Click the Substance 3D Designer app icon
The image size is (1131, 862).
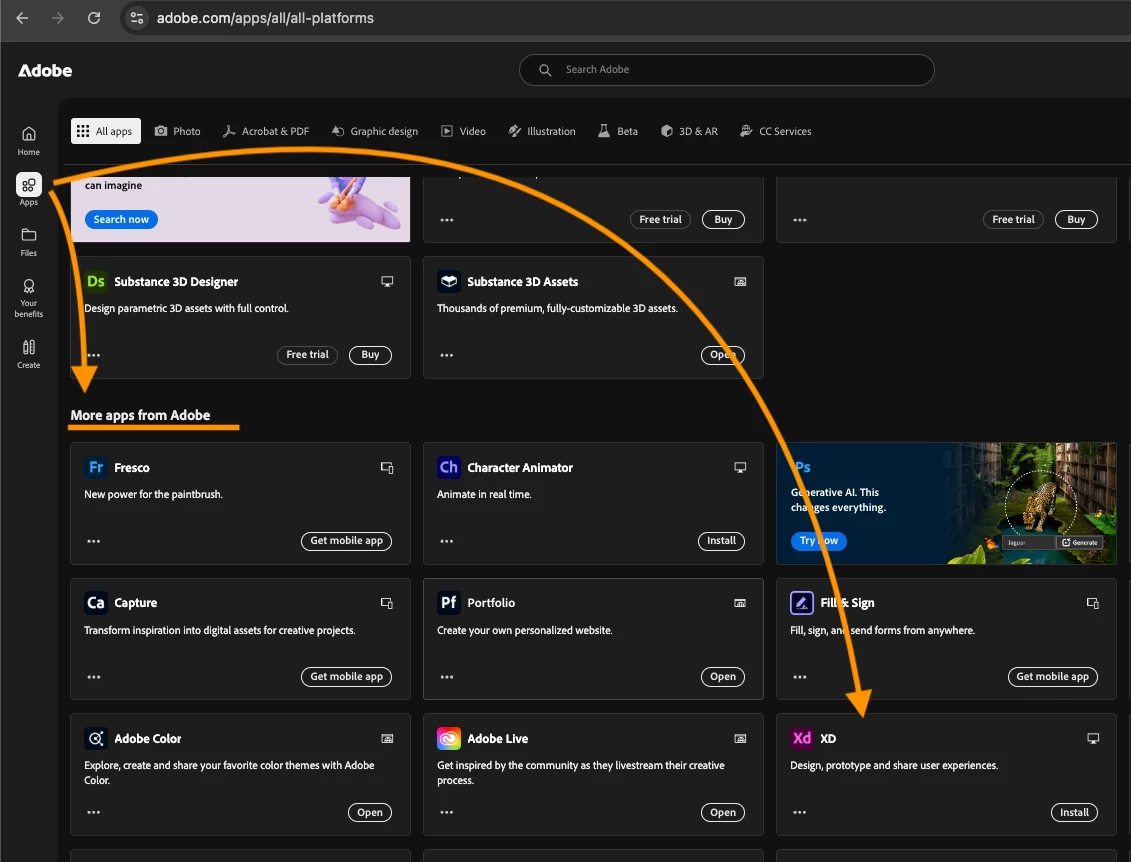click(x=96, y=281)
